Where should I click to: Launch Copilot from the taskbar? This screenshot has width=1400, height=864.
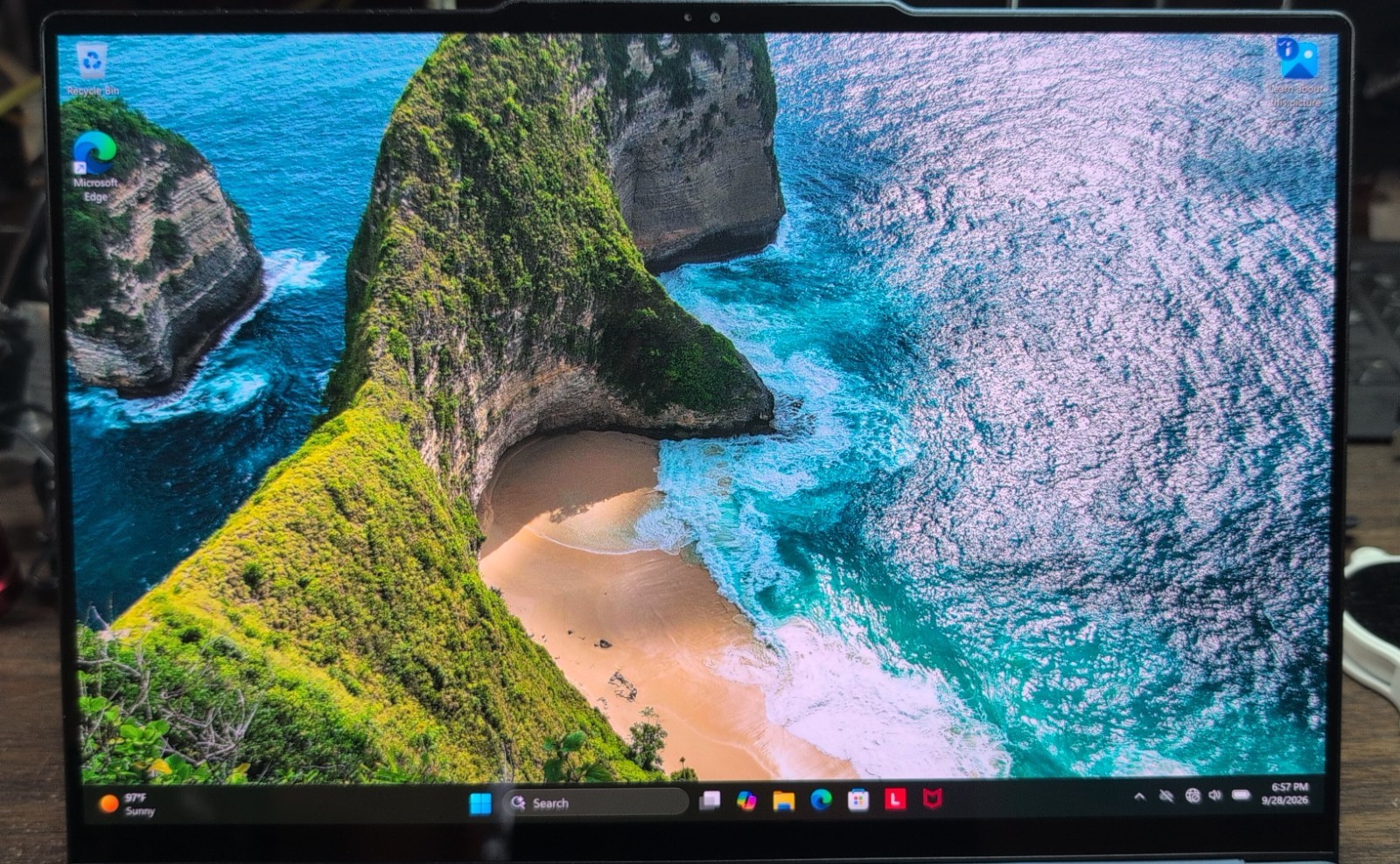pos(746,800)
